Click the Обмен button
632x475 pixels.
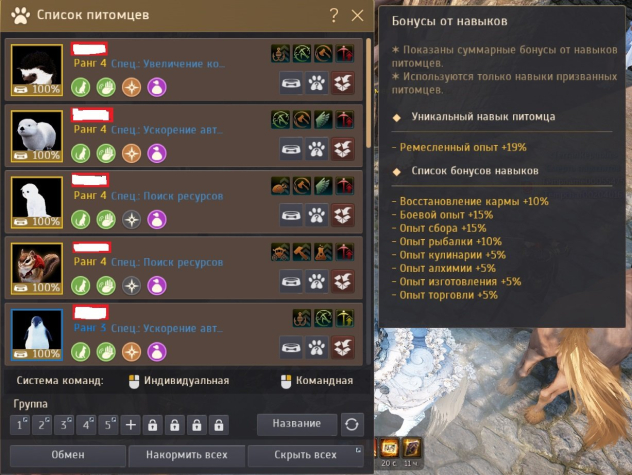click(68, 455)
